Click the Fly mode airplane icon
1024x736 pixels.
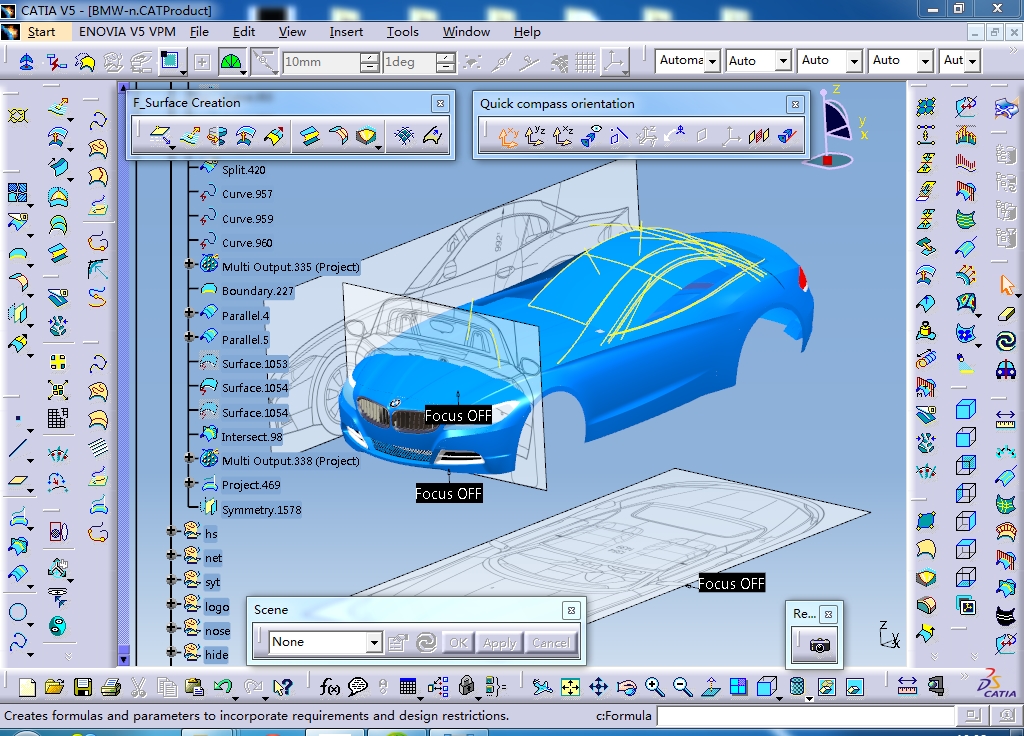[542, 687]
